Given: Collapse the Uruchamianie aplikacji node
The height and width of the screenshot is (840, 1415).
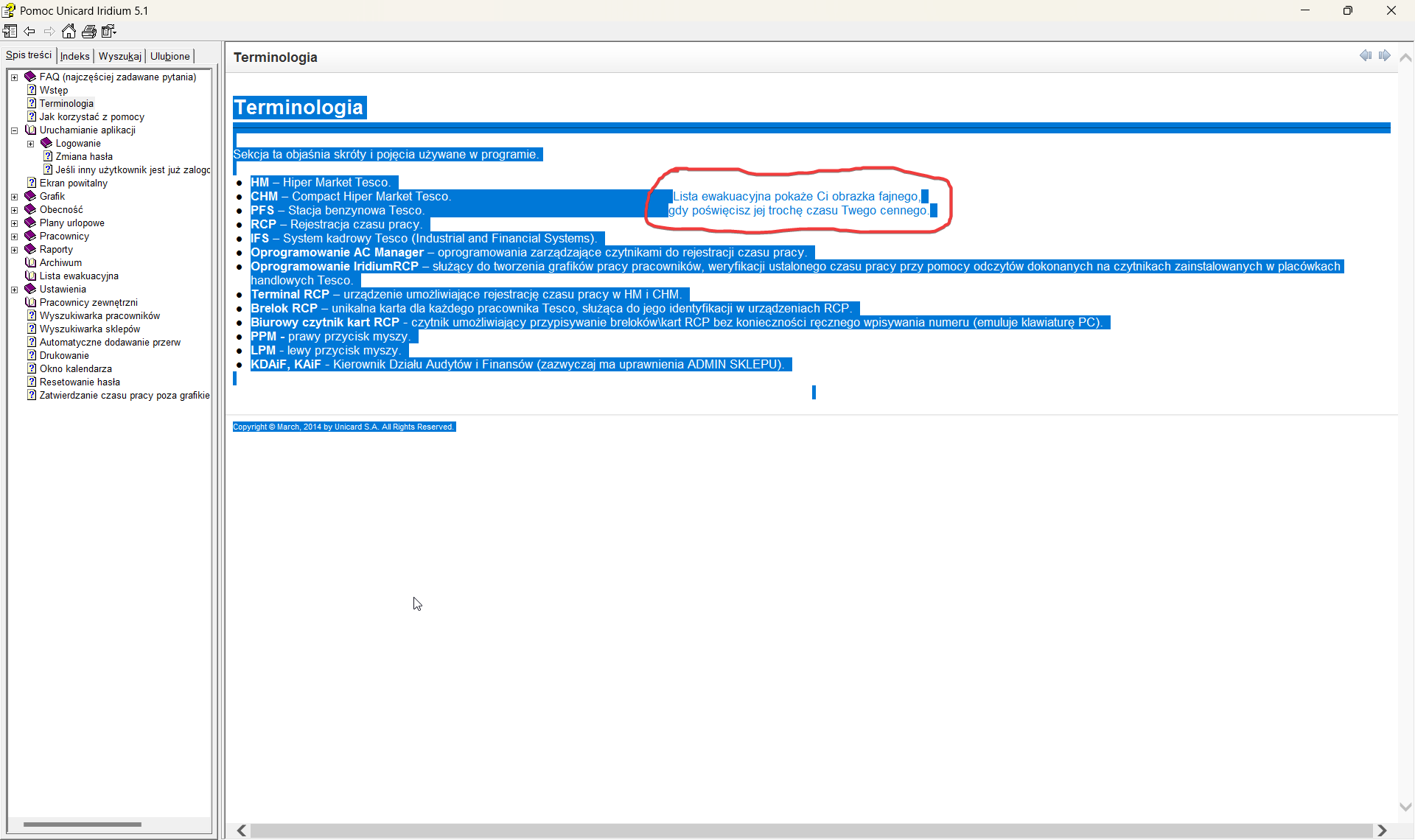Looking at the screenshot, I should pos(14,130).
